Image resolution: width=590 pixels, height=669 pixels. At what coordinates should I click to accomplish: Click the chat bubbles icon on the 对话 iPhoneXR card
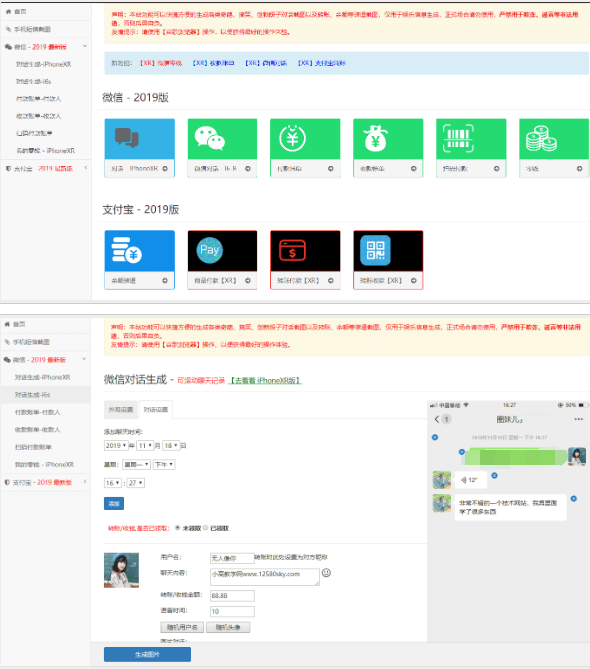(x=127, y=137)
